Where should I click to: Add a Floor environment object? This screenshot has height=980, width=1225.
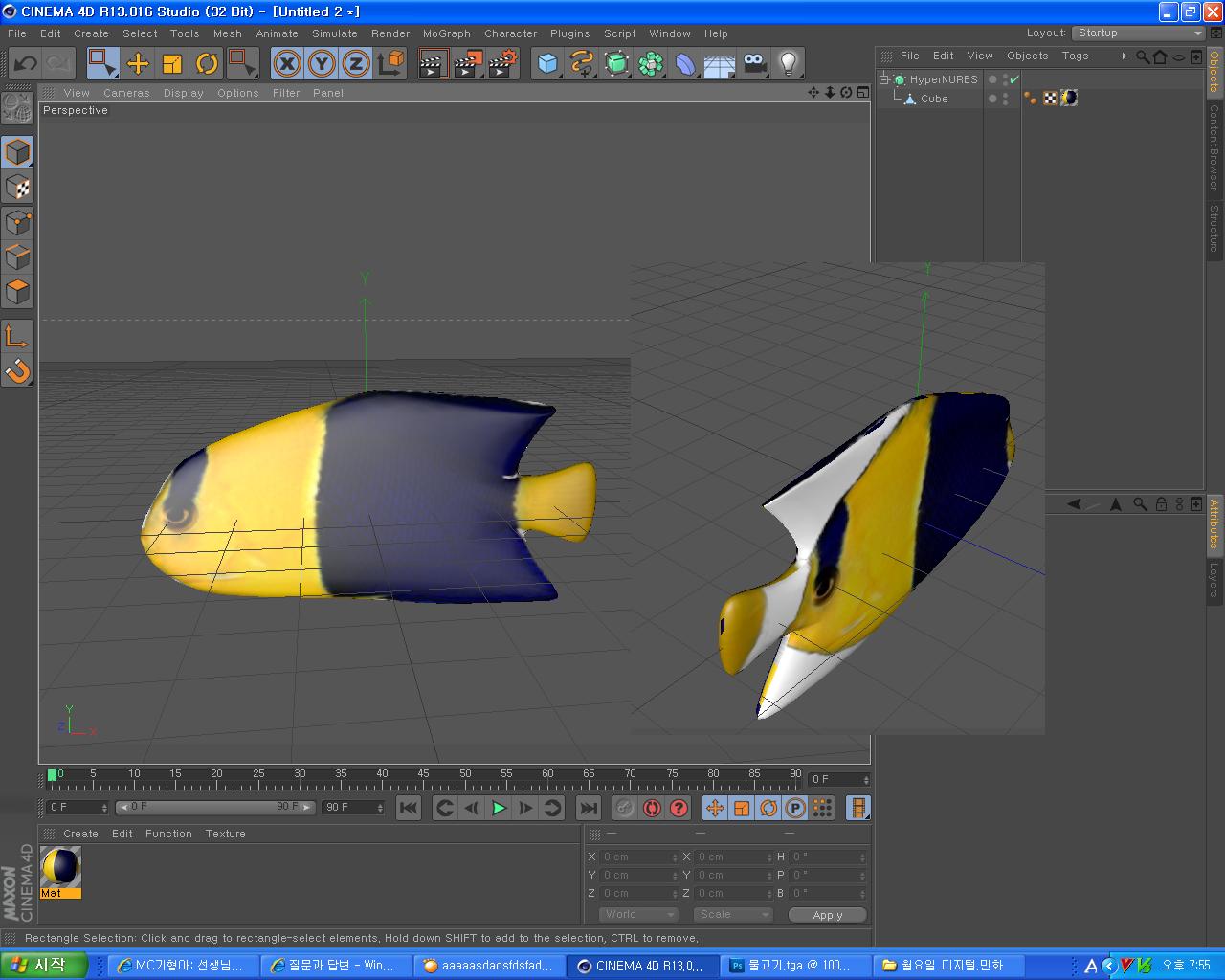(720, 64)
